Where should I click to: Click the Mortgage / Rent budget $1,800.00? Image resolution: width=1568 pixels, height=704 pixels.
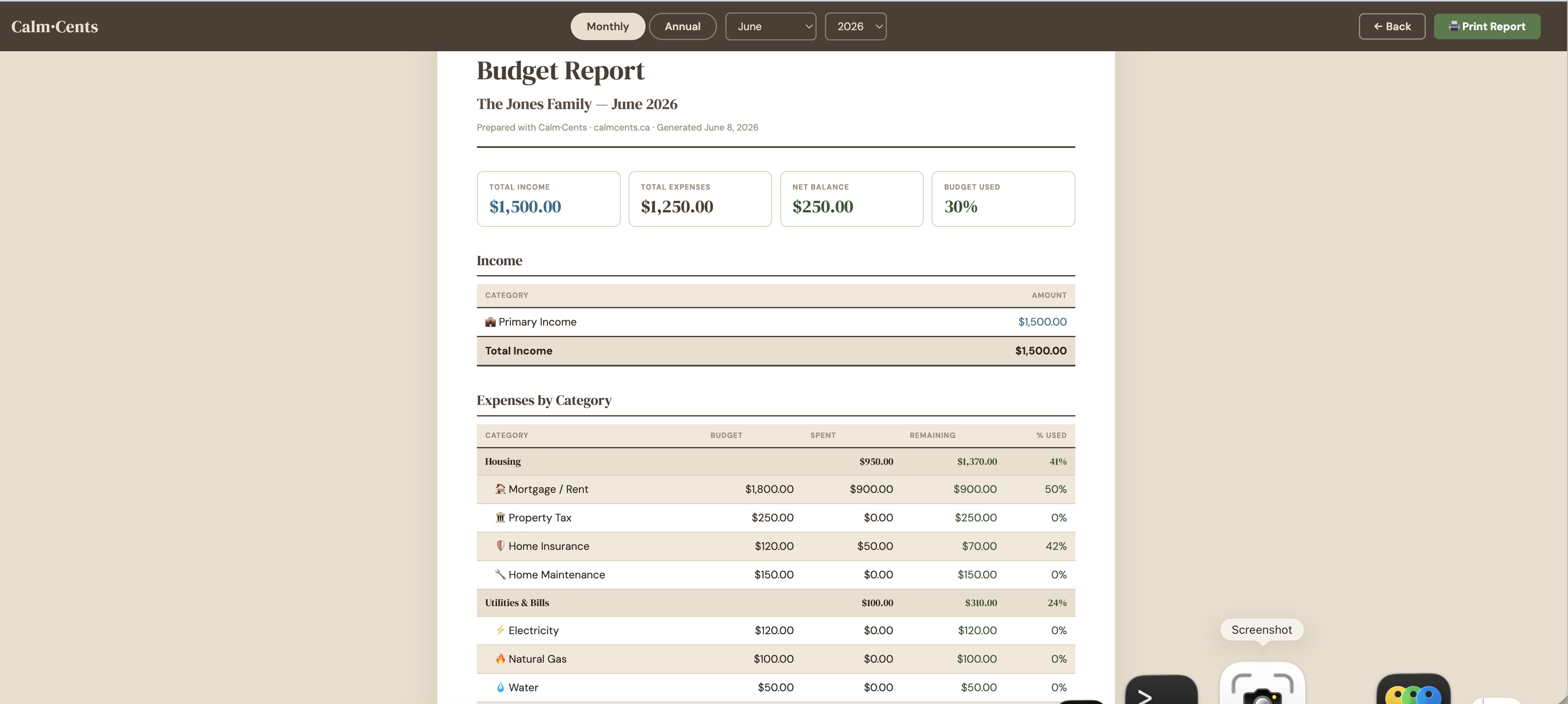click(770, 489)
